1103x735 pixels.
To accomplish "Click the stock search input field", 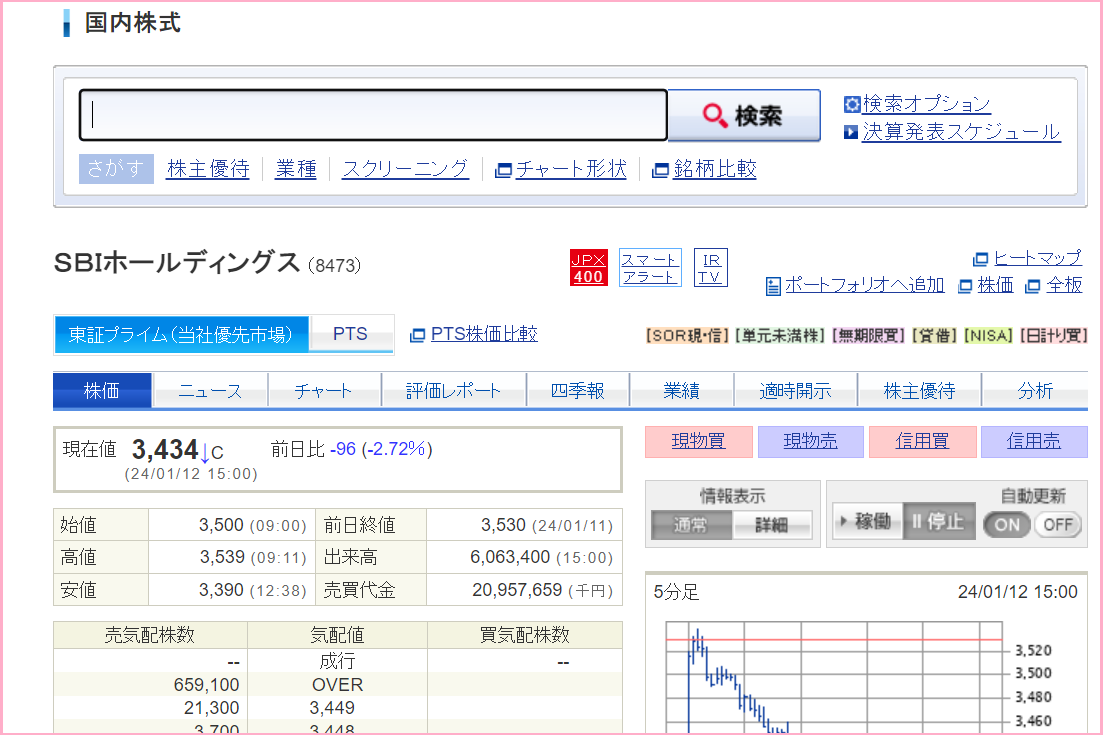I will (x=373, y=115).
